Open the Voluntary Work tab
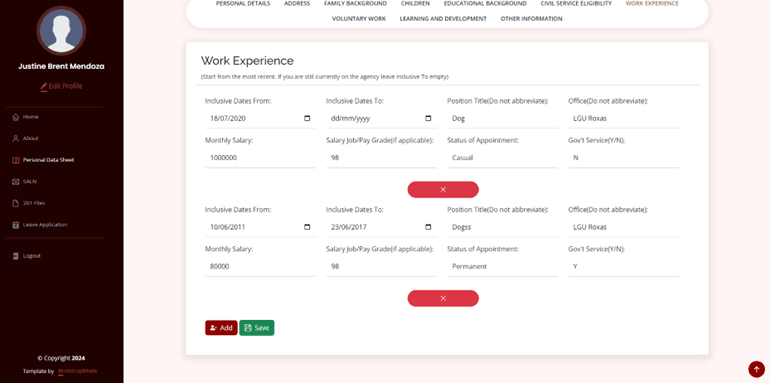 pos(359,19)
